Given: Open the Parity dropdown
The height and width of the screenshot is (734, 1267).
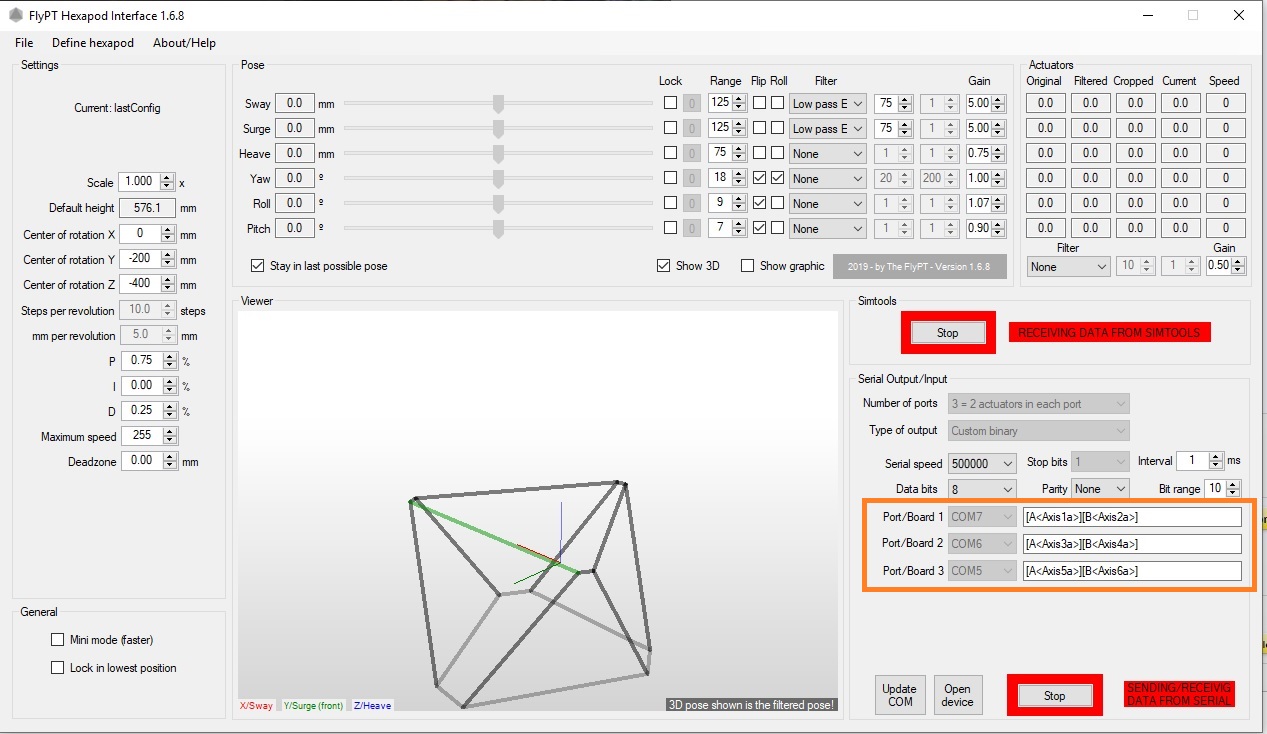Looking at the screenshot, I should (x=1100, y=488).
